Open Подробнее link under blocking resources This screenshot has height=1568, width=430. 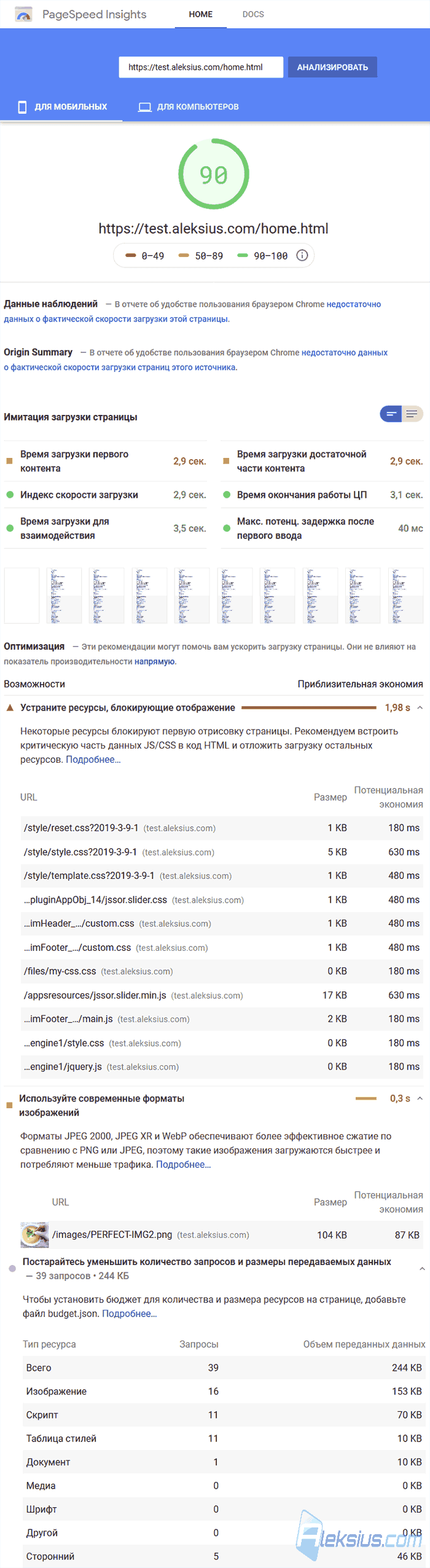93,760
